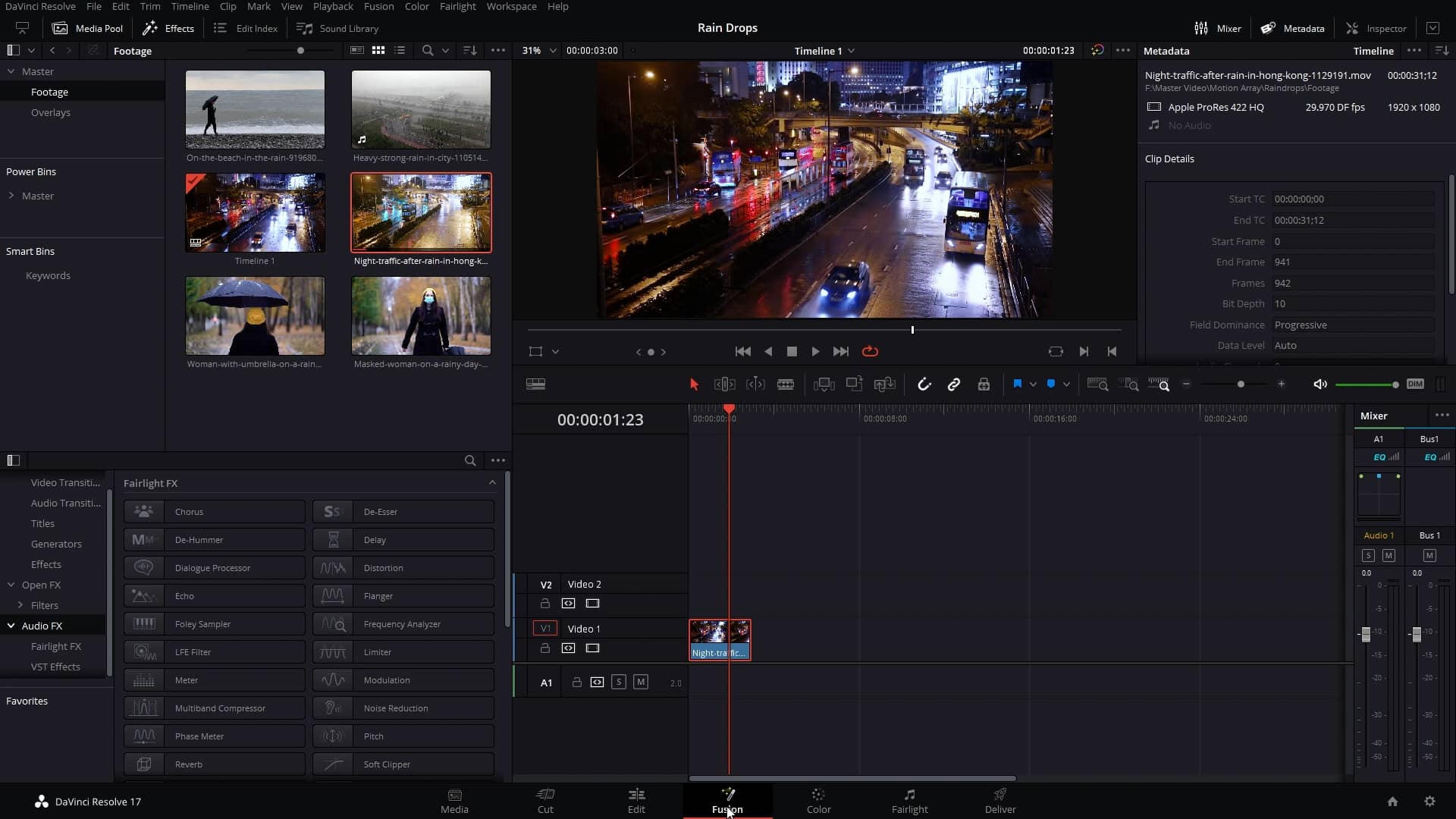This screenshot has height=819, width=1456.
Task: Switch to the Color page
Action: coord(817,802)
